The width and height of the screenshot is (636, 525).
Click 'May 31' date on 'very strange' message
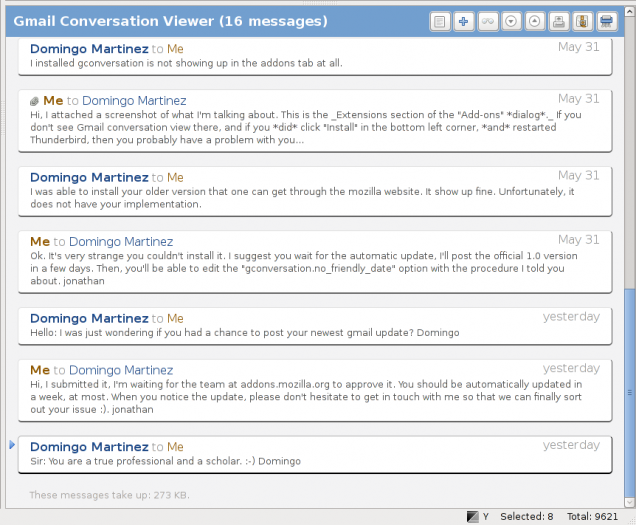(x=579, y=240)
